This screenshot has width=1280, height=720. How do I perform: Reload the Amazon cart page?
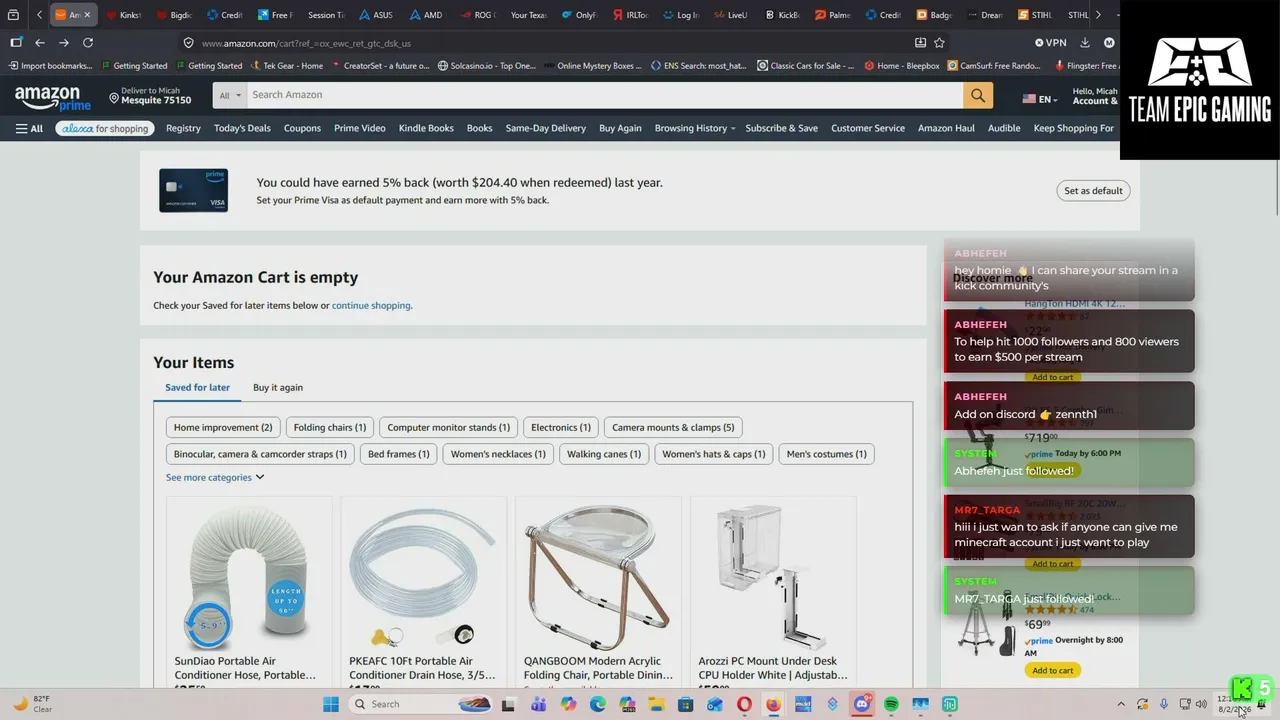tap(88, 43)
